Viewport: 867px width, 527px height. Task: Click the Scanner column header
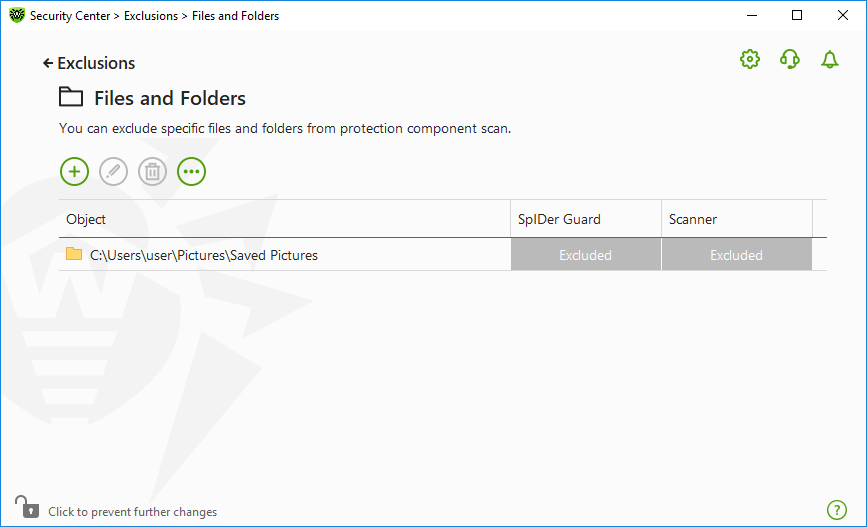coord(737,219)
